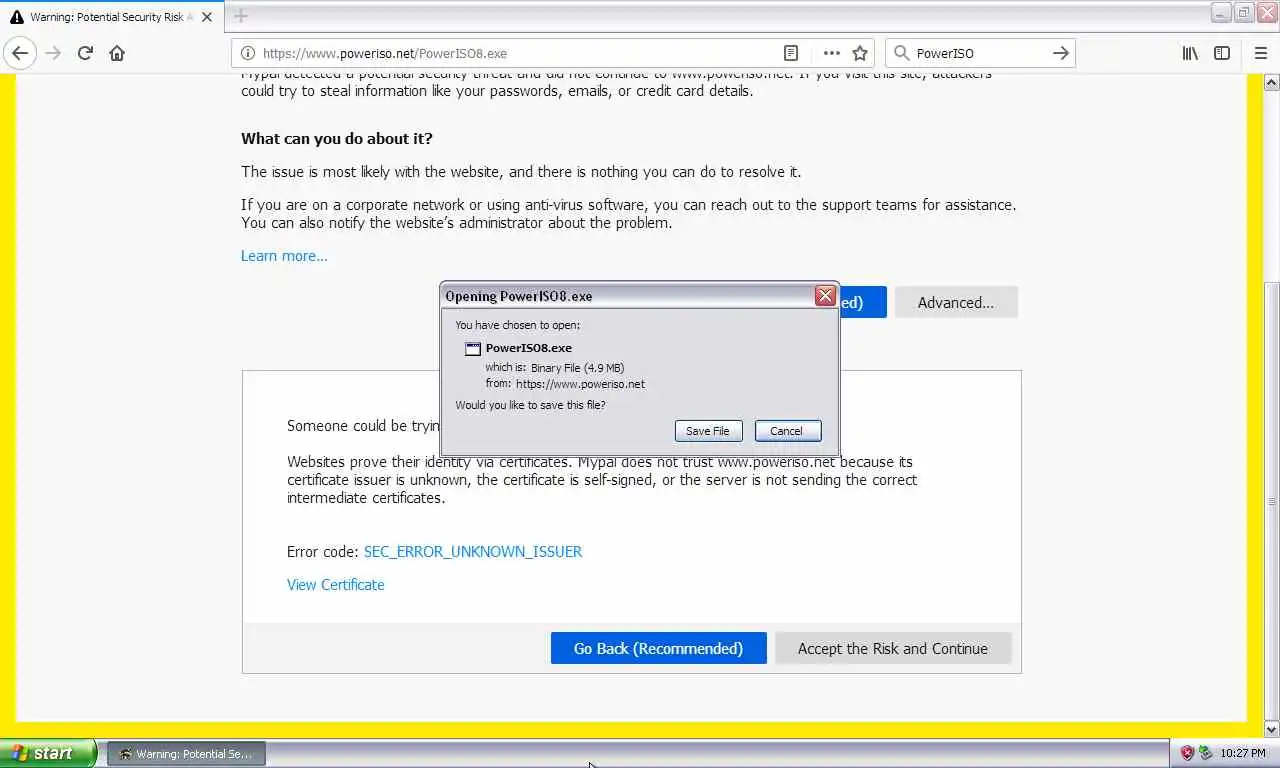Click 'What can you do about it?' heading
Image resolution: width=1280 pixels, height=768 pixels.
tap(337, 139)
